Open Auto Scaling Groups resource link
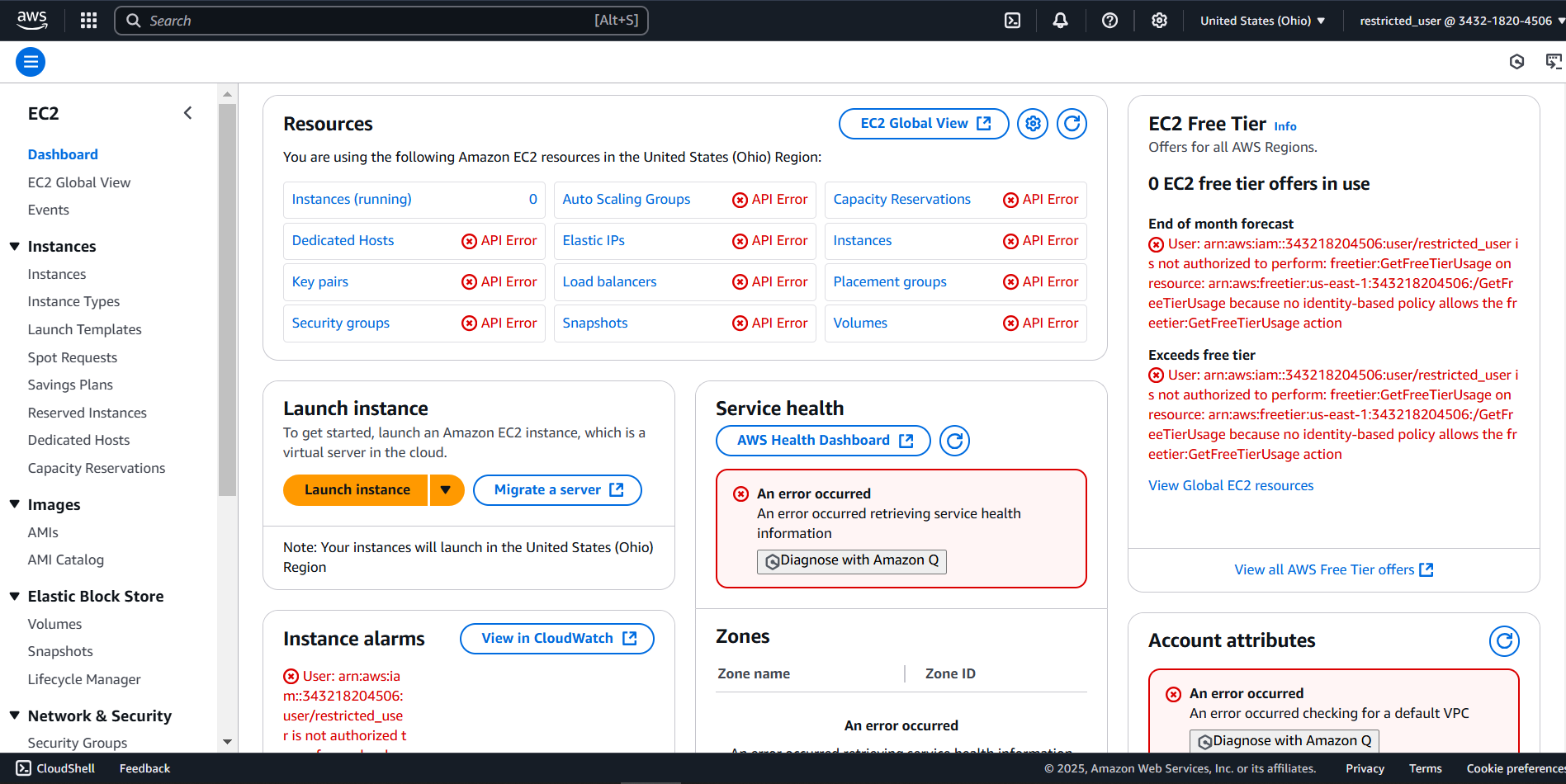Image resolution: width=1566 pixels, height=784 pixels. [x=627, y=199]
